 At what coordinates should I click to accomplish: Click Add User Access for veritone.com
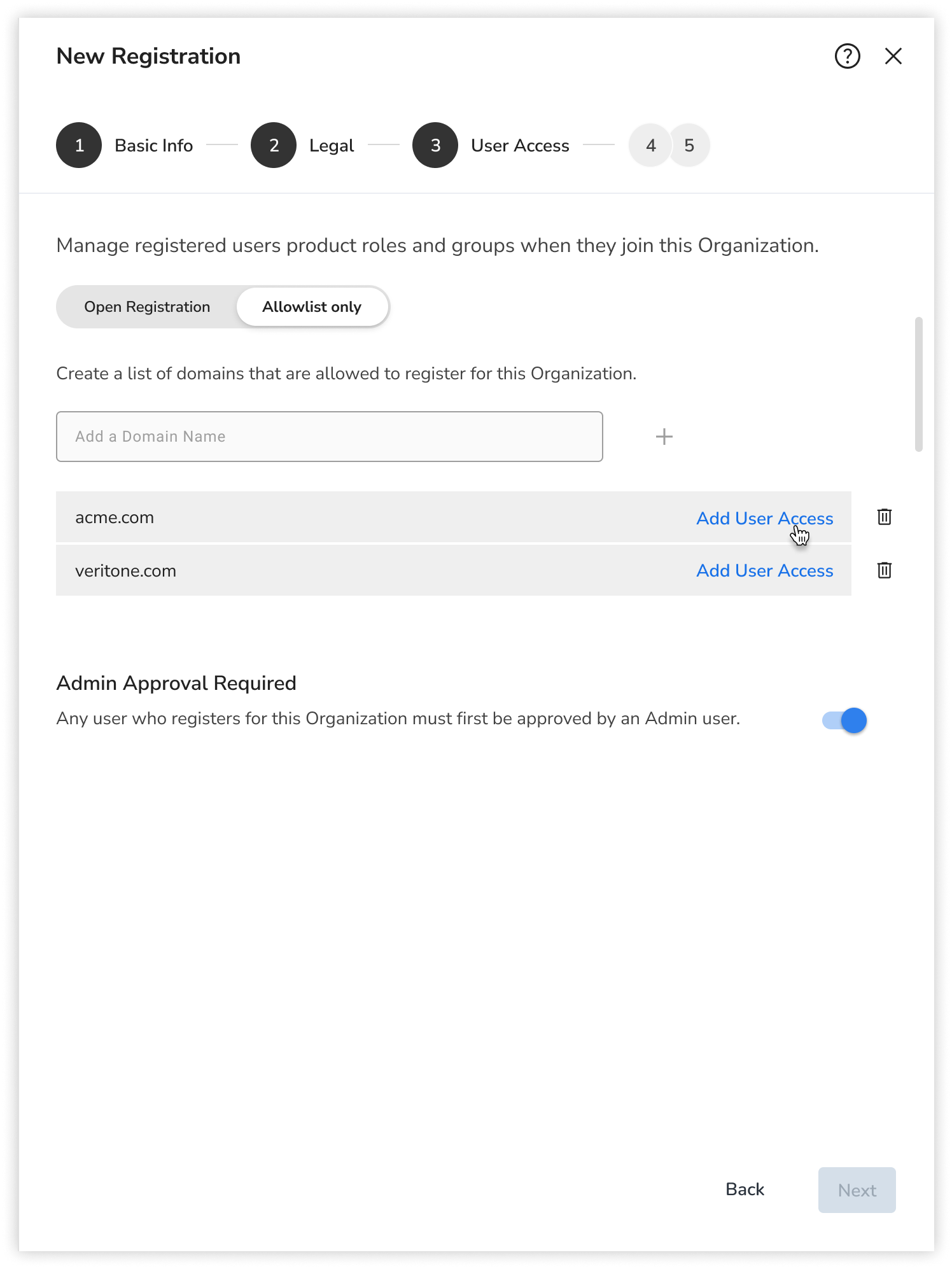tap(765, 570)
